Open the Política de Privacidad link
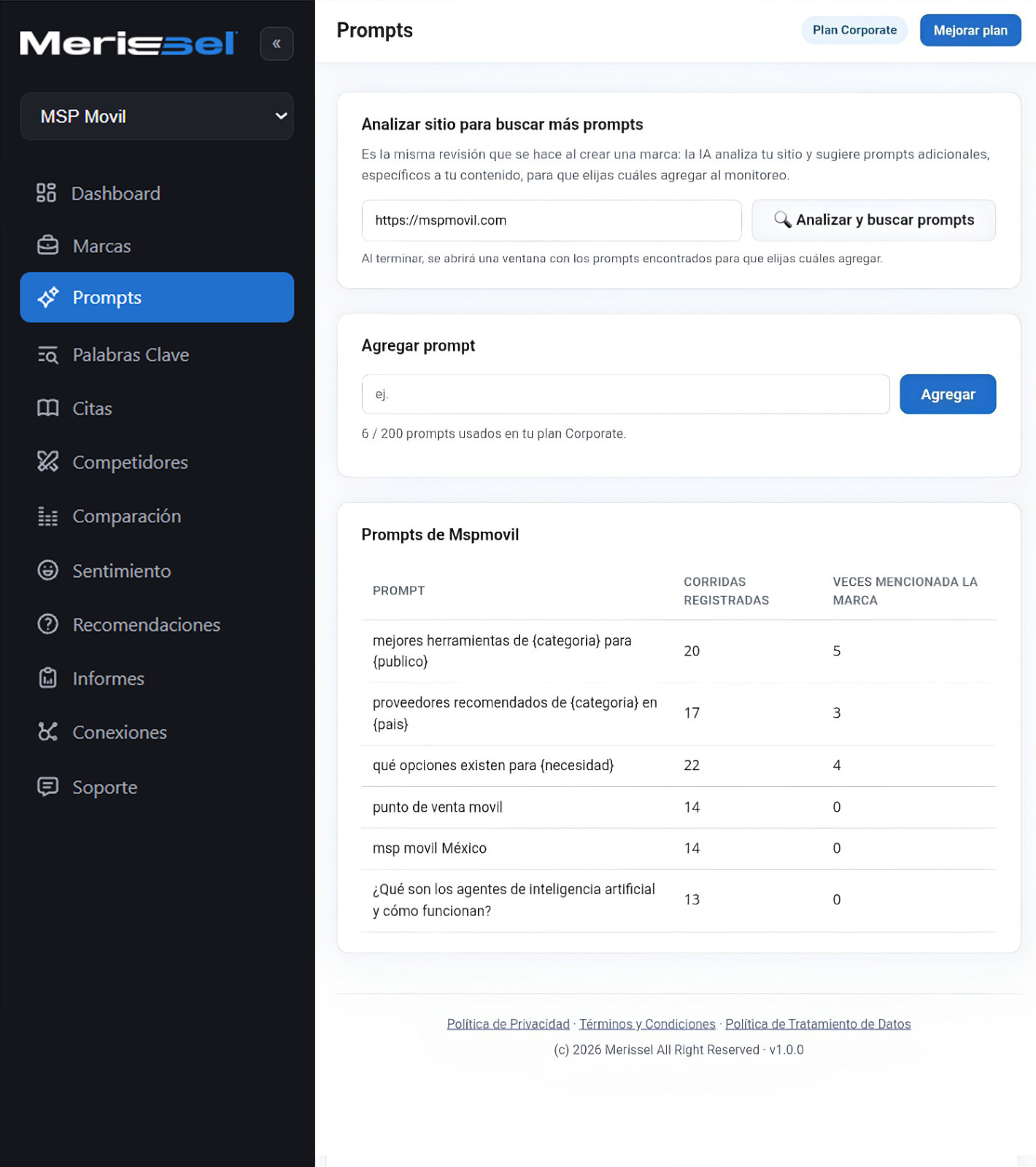The width and height of the screenshot is (1036, 1167). 508,1024
